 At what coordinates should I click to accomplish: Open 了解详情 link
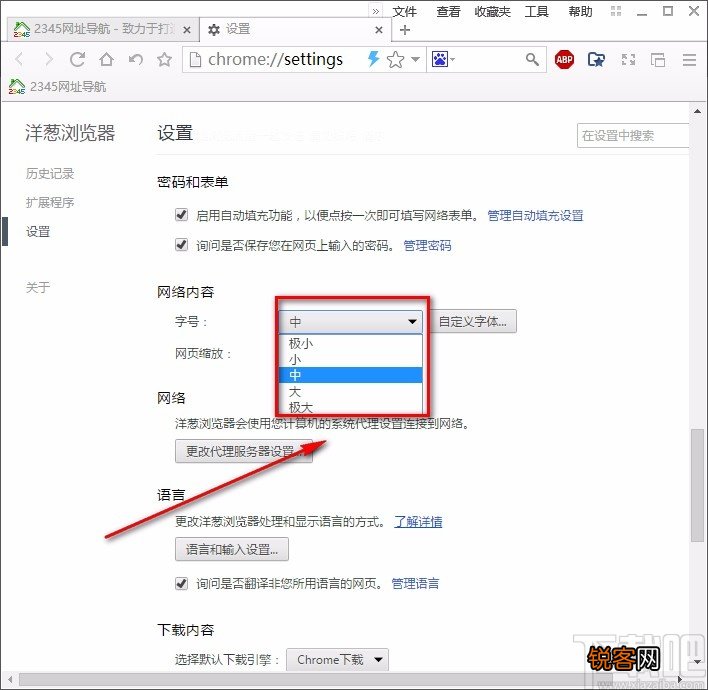coord(418,522)
